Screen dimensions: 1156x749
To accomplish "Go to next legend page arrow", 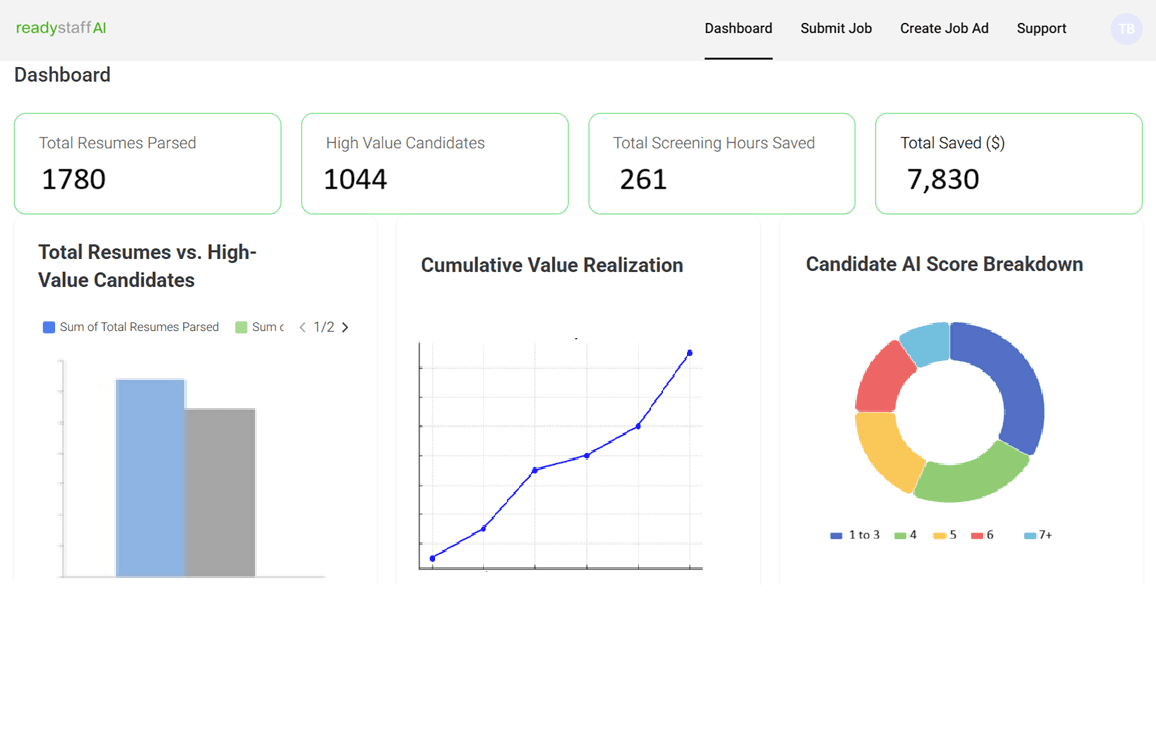I will (345, 327).
